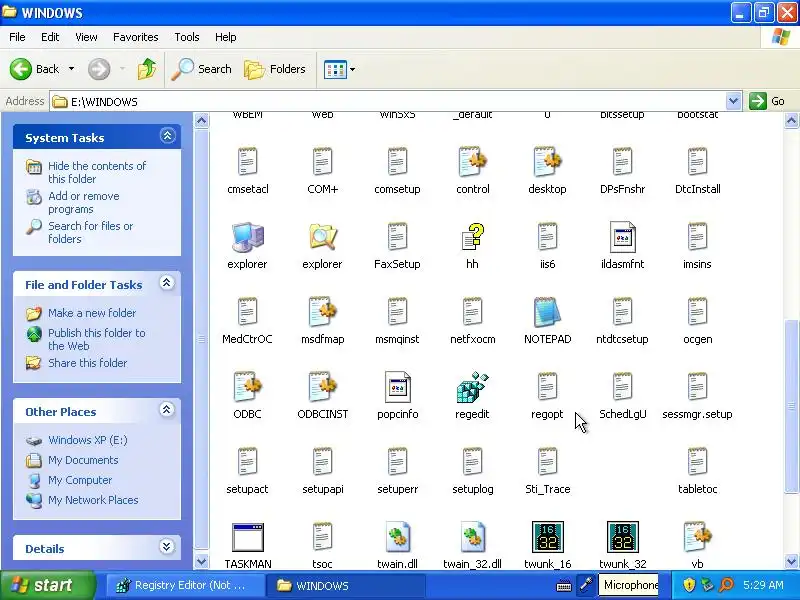The image size is (800, 600).
Task: Click Add or remove programs link
Action: coord(84,203)
